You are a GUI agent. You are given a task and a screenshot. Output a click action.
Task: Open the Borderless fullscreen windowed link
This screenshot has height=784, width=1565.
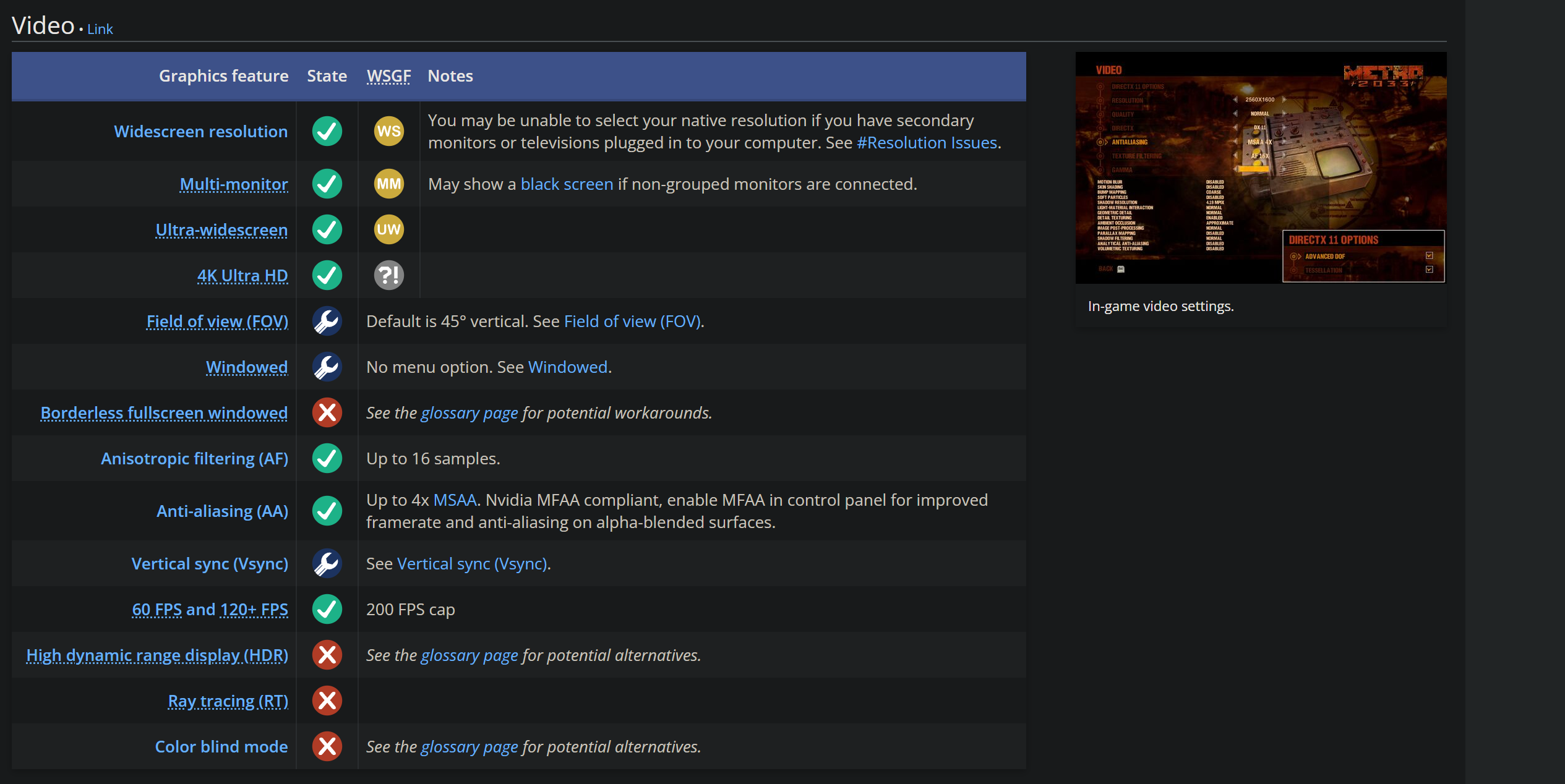164,412
